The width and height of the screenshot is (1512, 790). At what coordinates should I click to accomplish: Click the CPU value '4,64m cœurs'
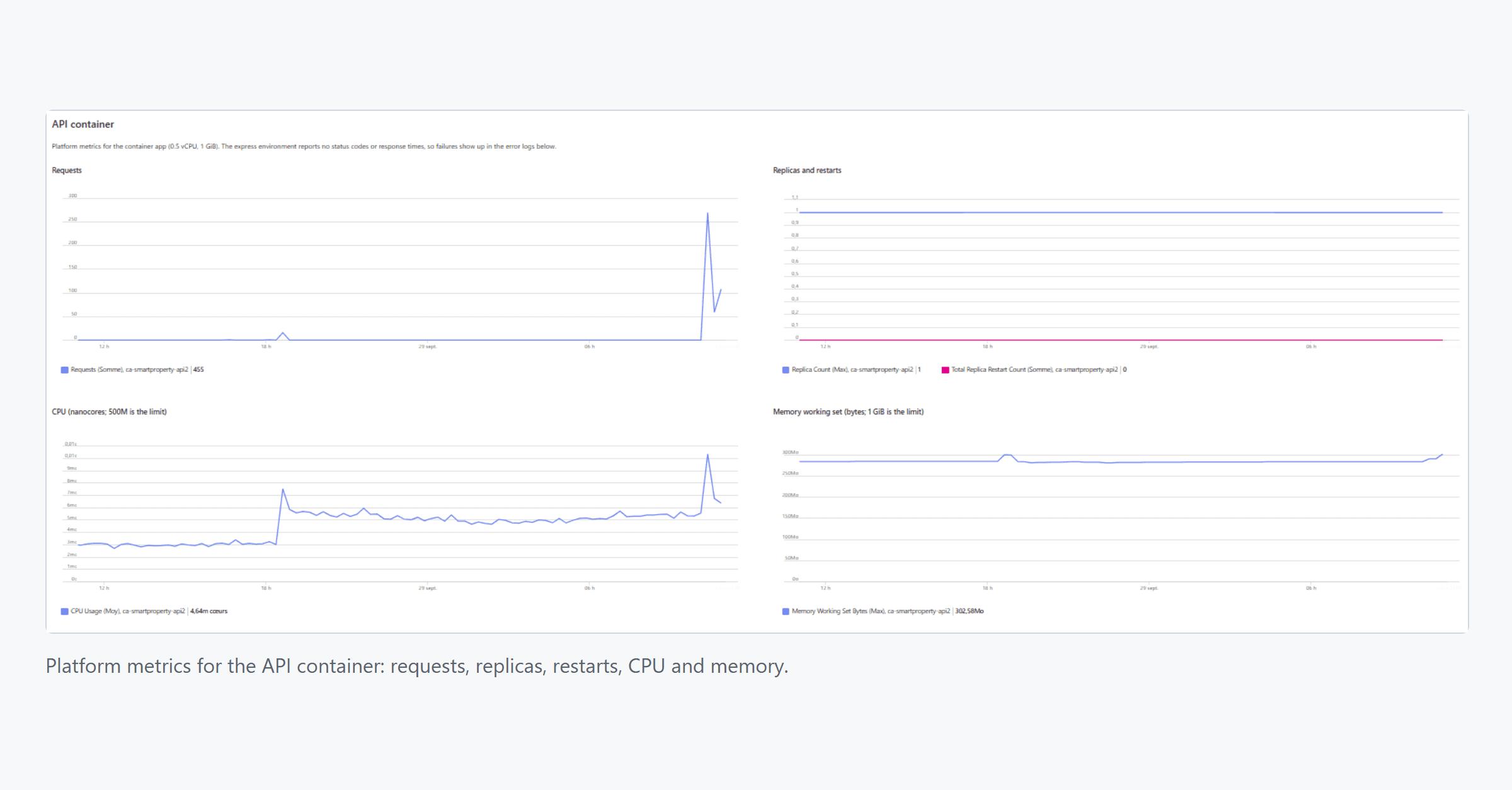pos(209,611)
